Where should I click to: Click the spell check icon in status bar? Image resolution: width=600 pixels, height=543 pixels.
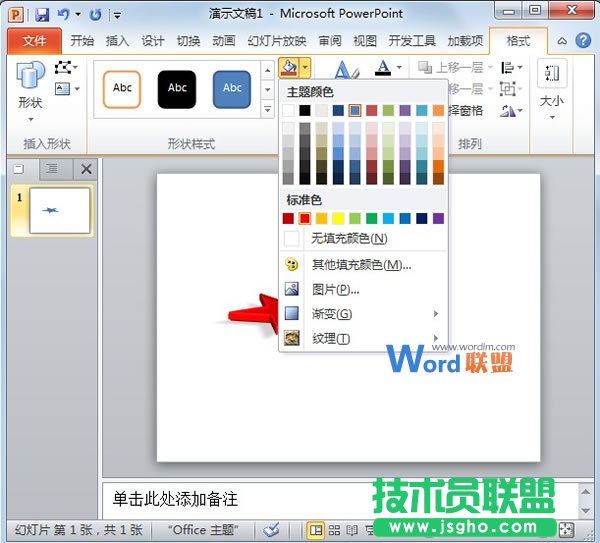click(x=271, y=530)
